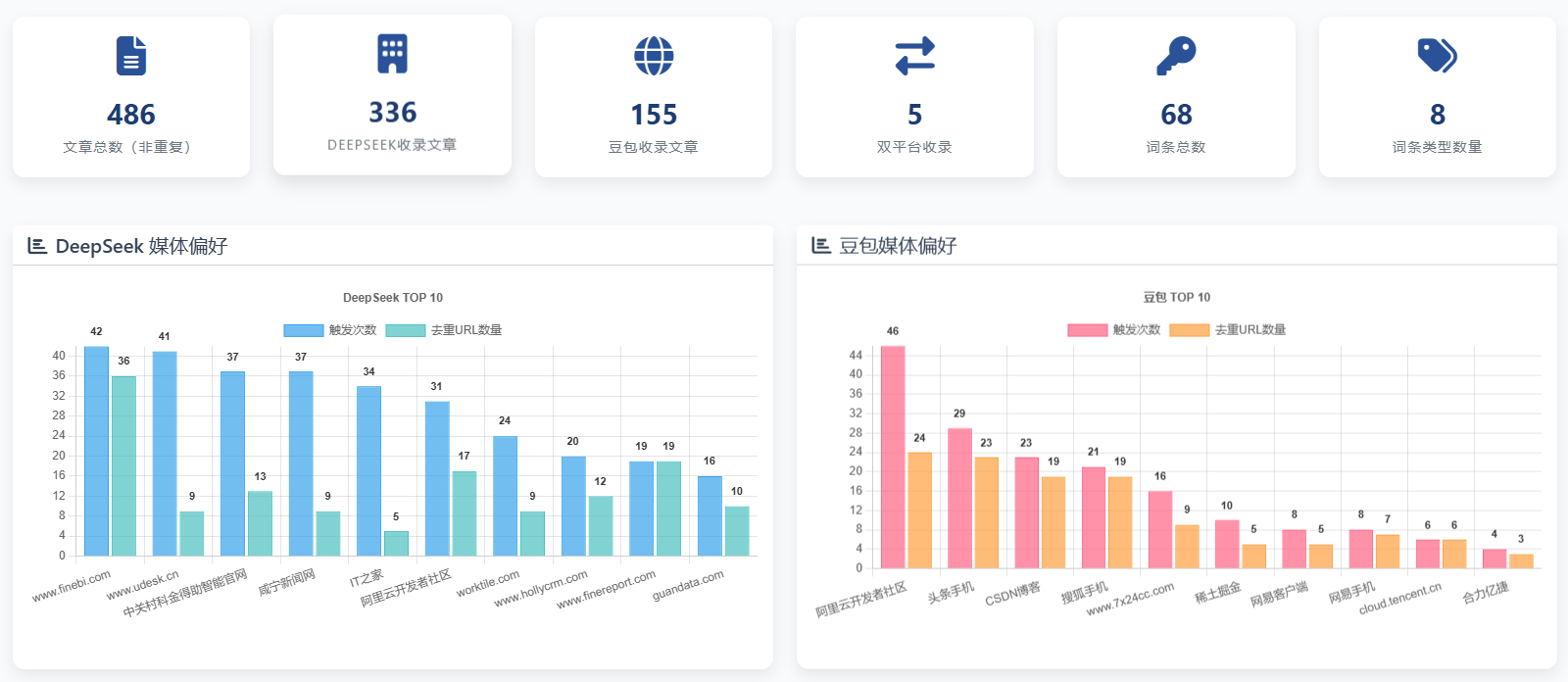This screenshot has height=682, width=1568.
Task: Click the building icon on DEEPSEEK收录文章 card
Action: tap(392, 54)
